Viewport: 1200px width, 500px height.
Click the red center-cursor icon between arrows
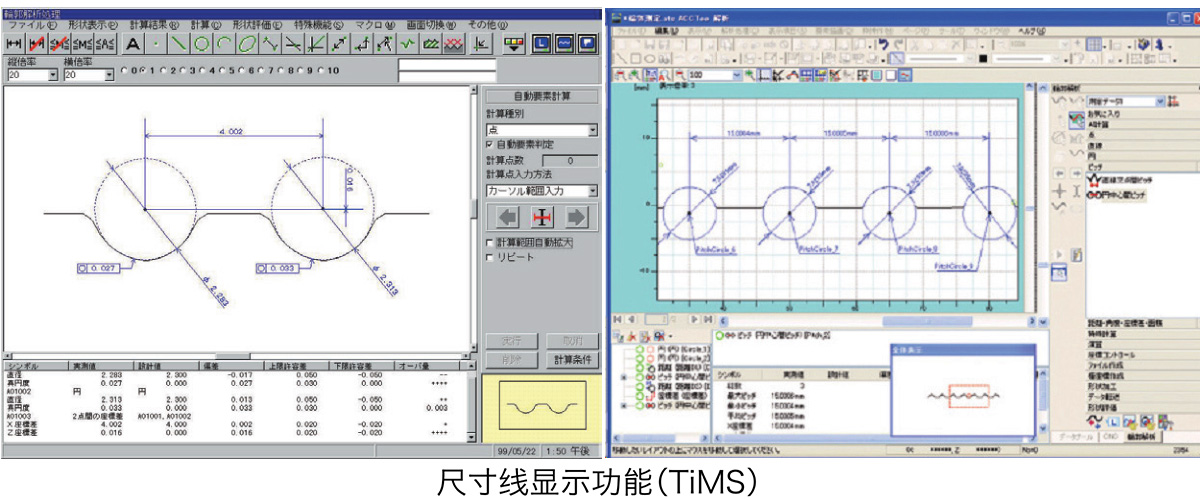pos(542,217)
